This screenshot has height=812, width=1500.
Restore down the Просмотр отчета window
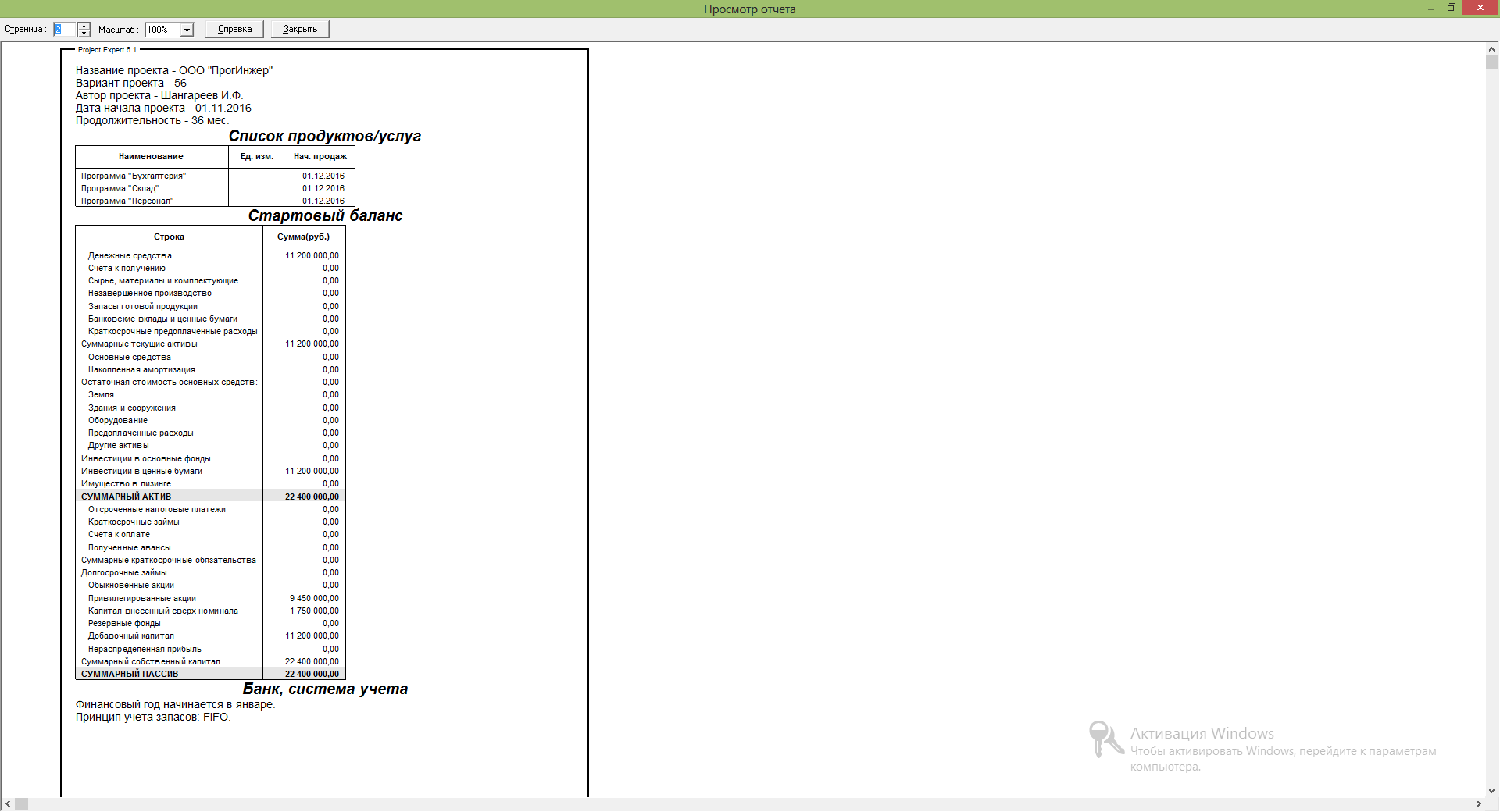pos(1452,8)
